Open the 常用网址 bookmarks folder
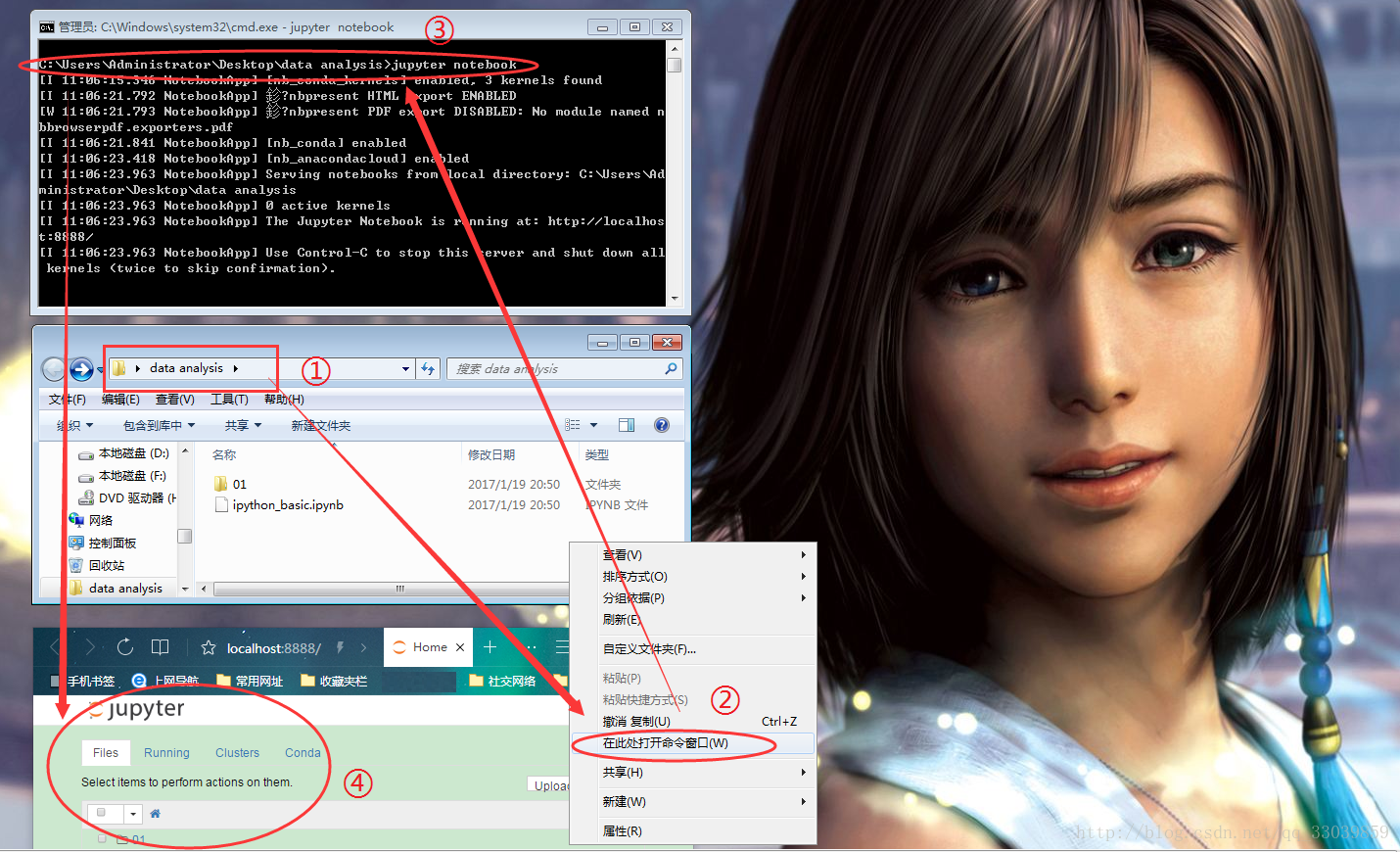Screen dimensions: 1400x852 (250, 681)
